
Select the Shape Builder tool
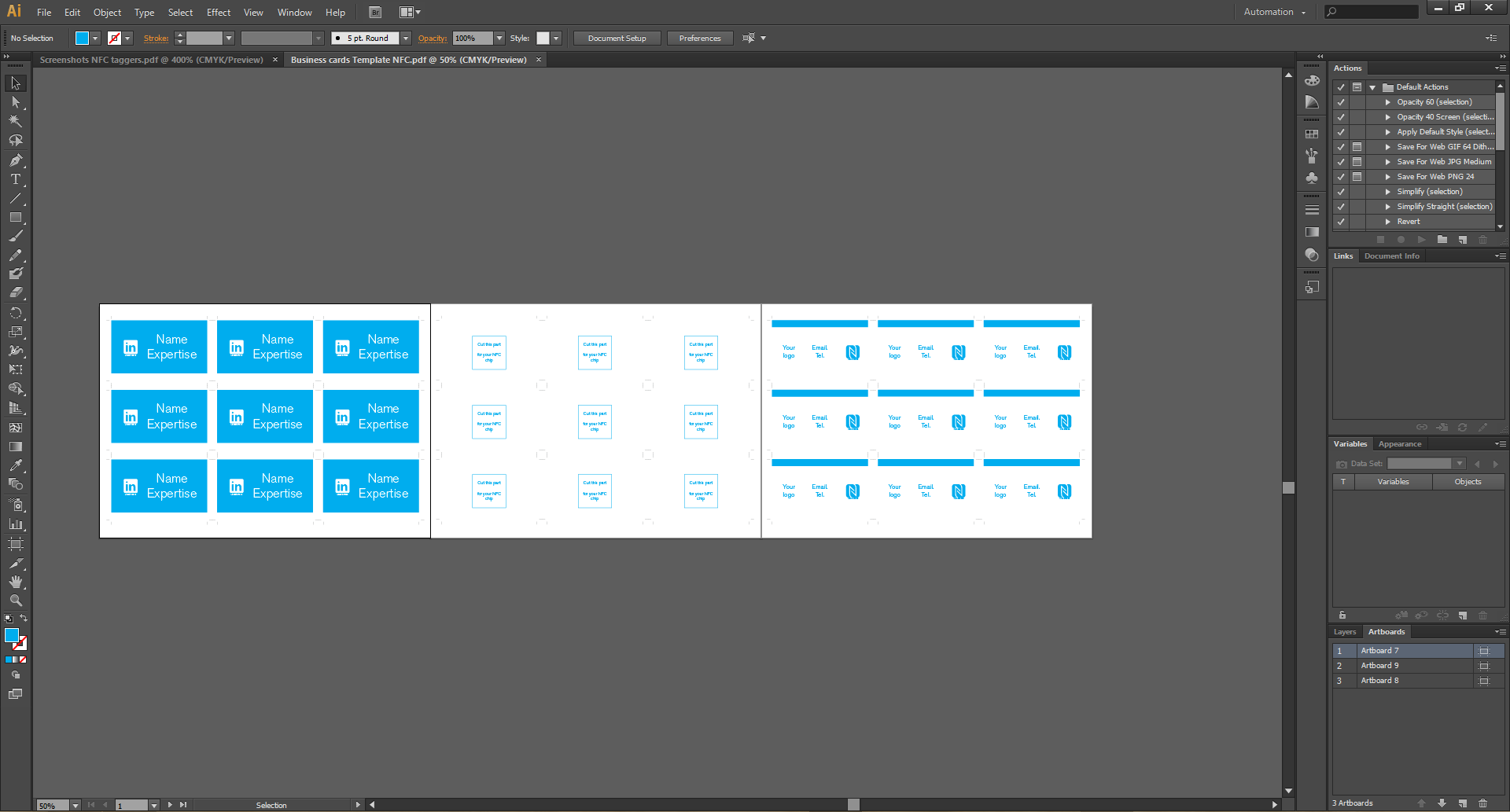[16, 389]
